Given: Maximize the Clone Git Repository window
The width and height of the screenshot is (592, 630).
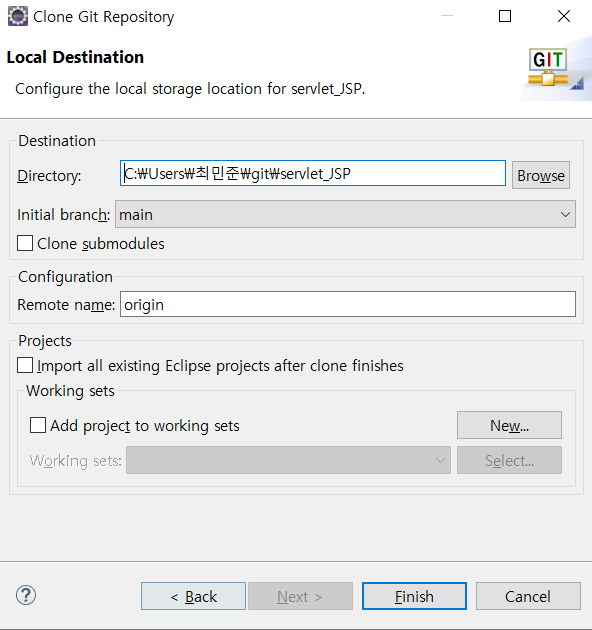Looking at the screenshot, I should (x=505, y=16).
